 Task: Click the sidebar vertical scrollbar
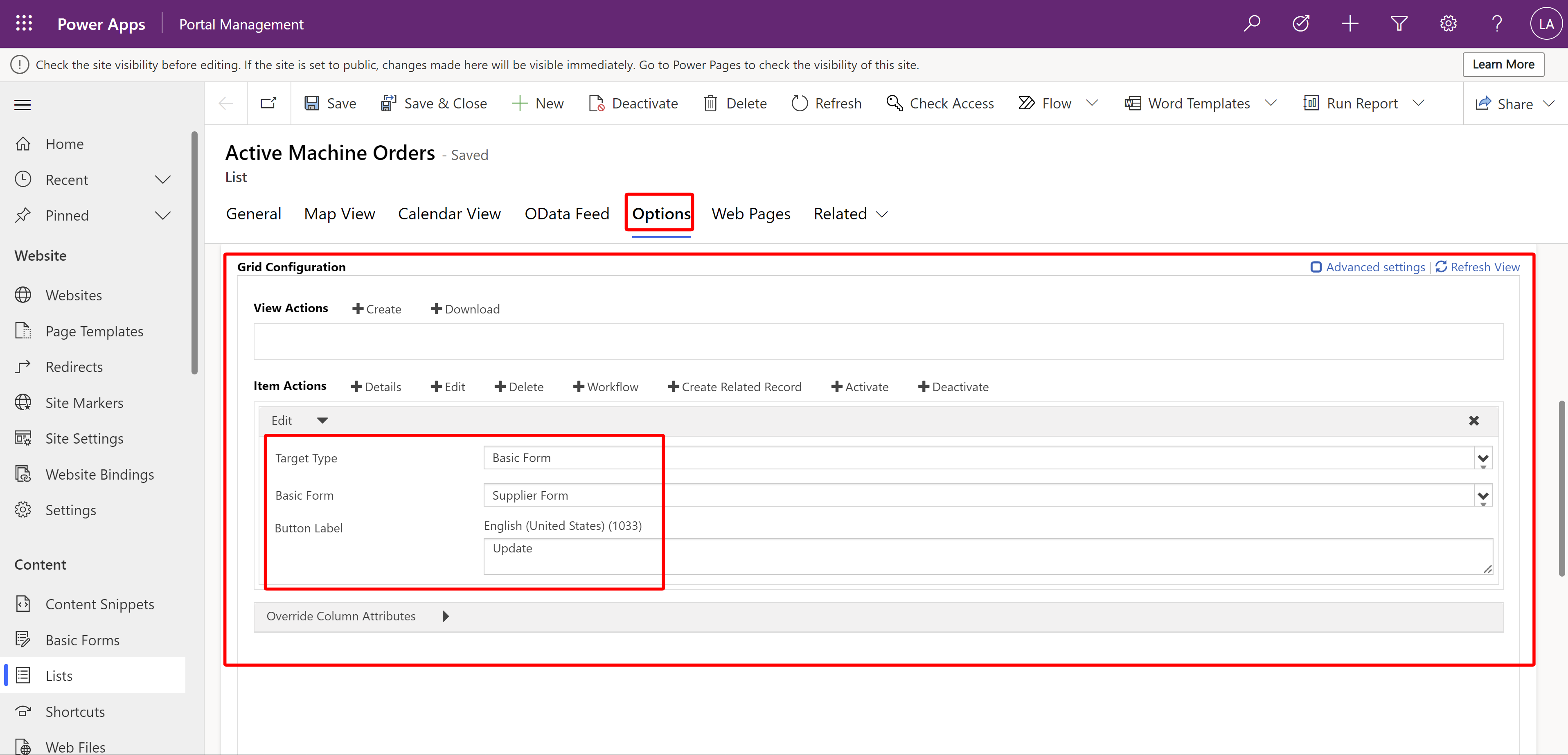(x=194, y=252)
